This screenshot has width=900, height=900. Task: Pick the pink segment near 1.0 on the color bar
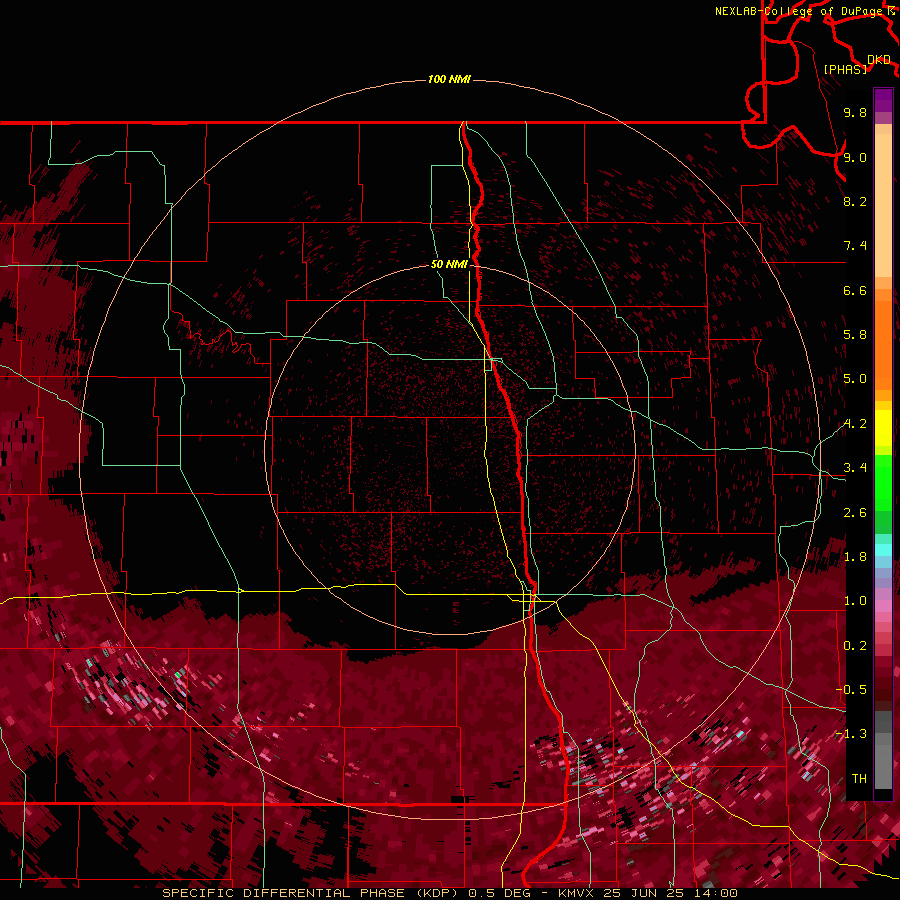pyautogui.click(x=883, y=605)
